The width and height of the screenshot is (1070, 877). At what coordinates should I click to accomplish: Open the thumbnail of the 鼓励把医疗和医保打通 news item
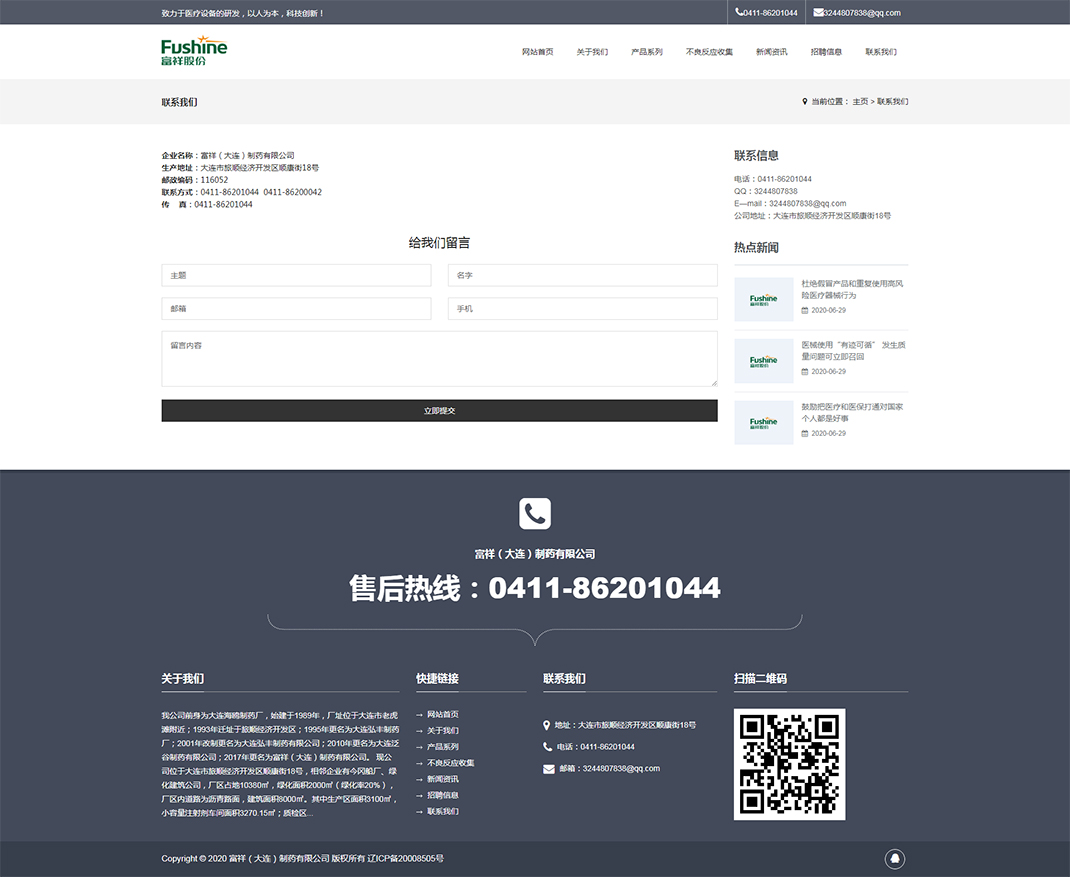coord(763,423)
